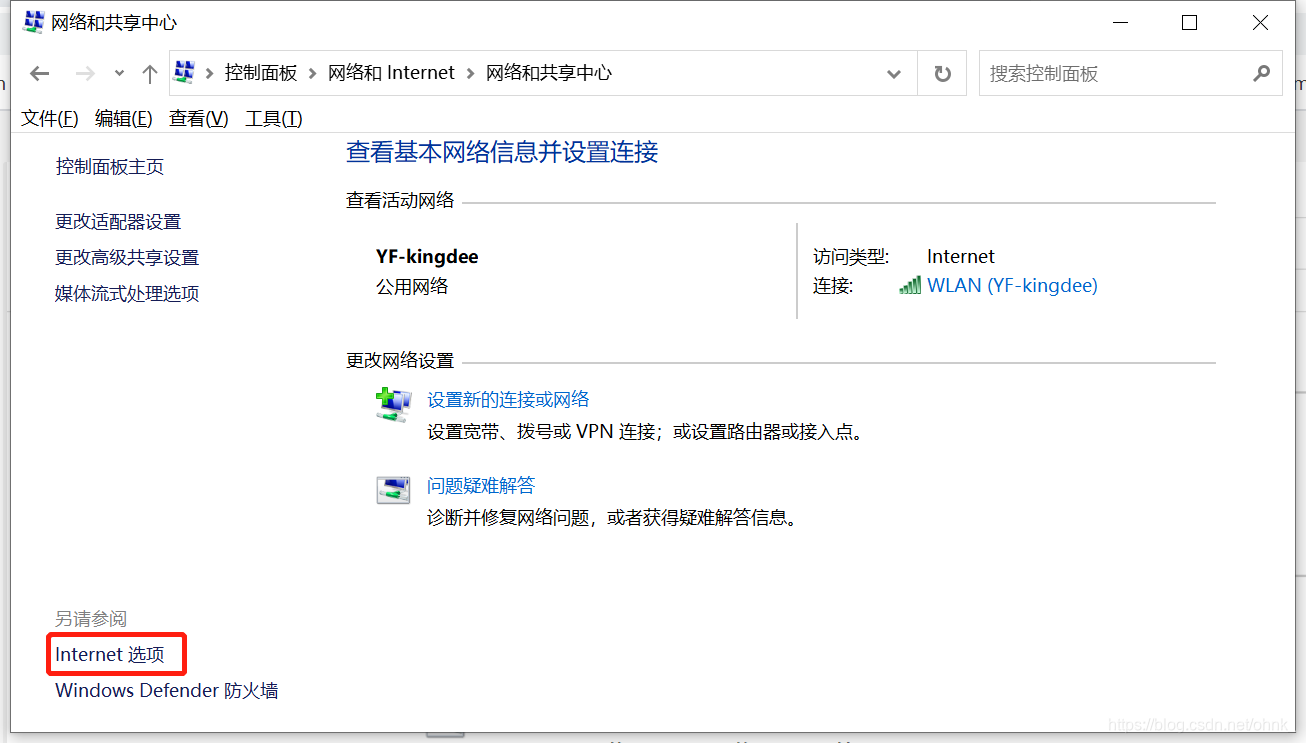
Task: Click YF-kingdee network name text
Action: tap(427, 257)
